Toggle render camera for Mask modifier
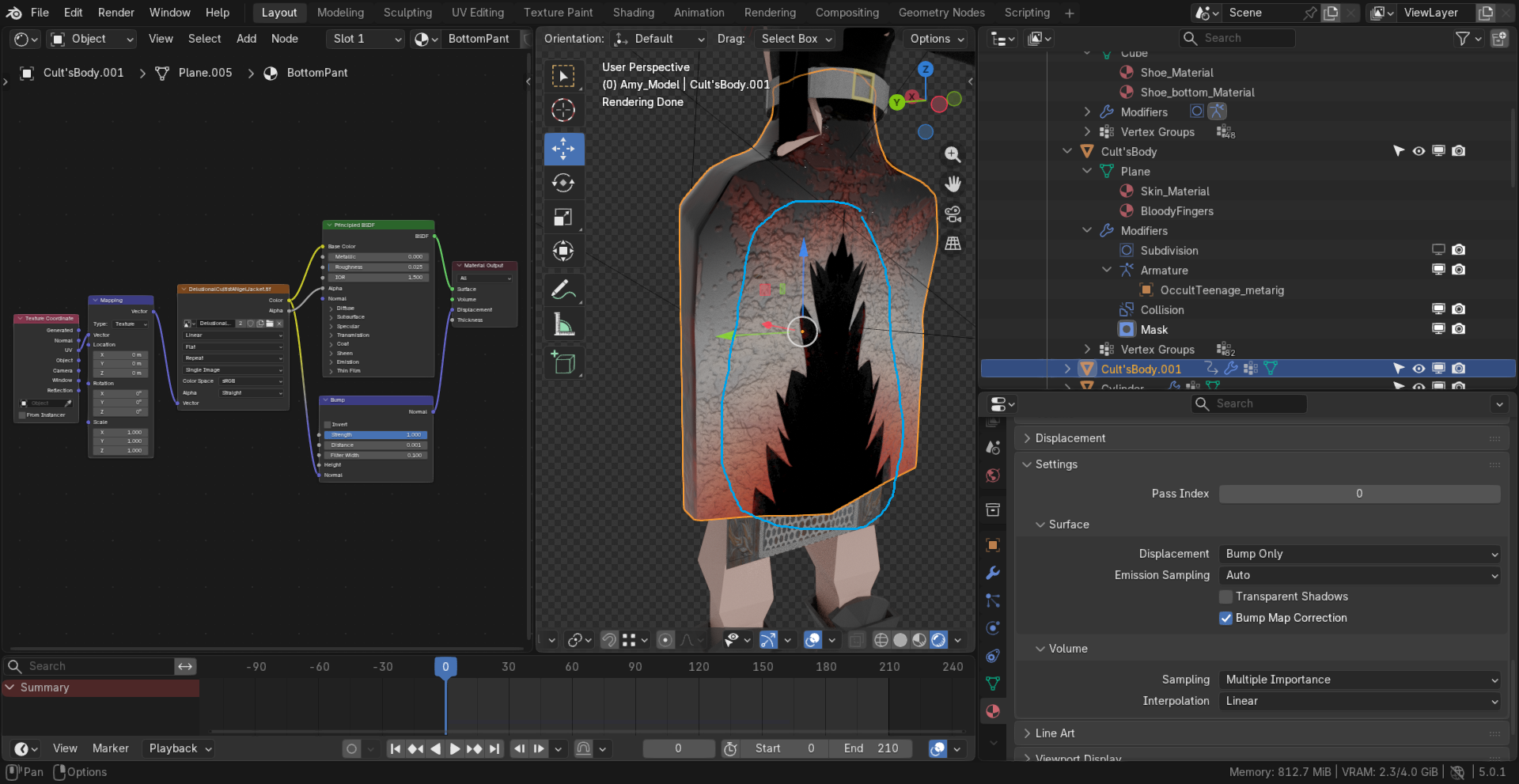The image size is (1519, 784). click(x=1459, y=329)
